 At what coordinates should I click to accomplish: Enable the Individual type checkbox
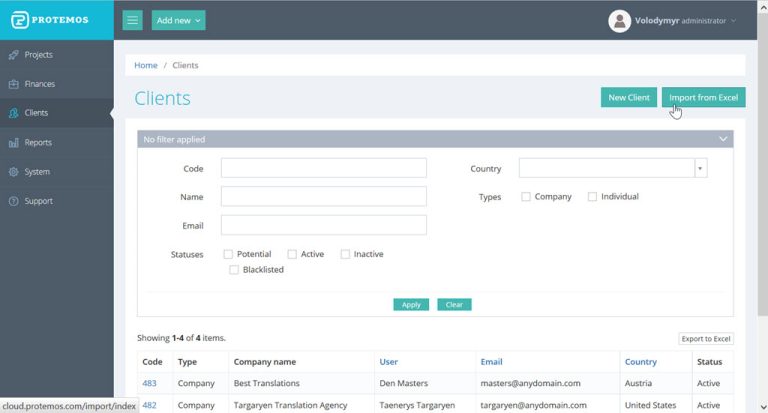(592, 197)
